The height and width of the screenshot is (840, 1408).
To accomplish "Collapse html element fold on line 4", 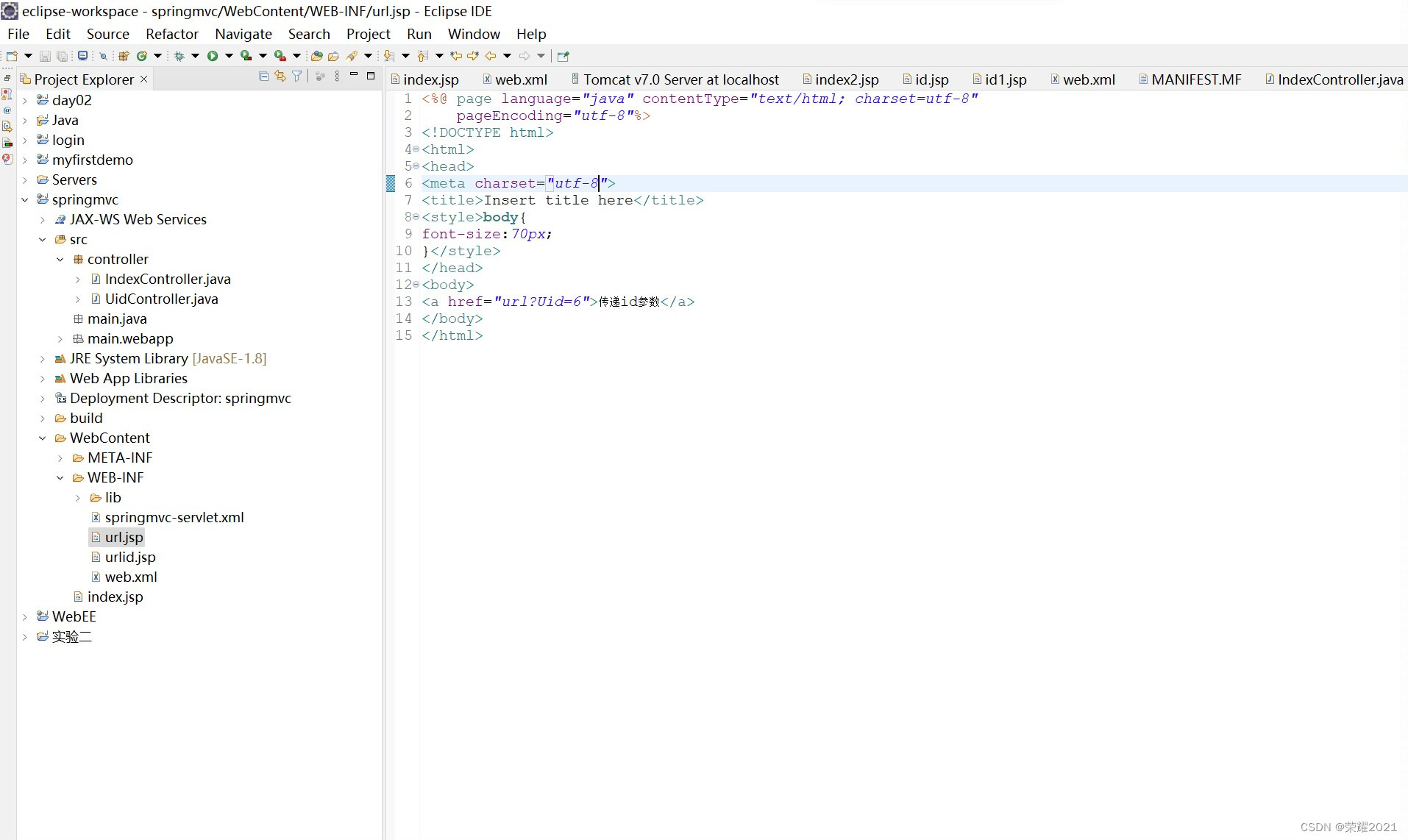I will pos(416,149).
